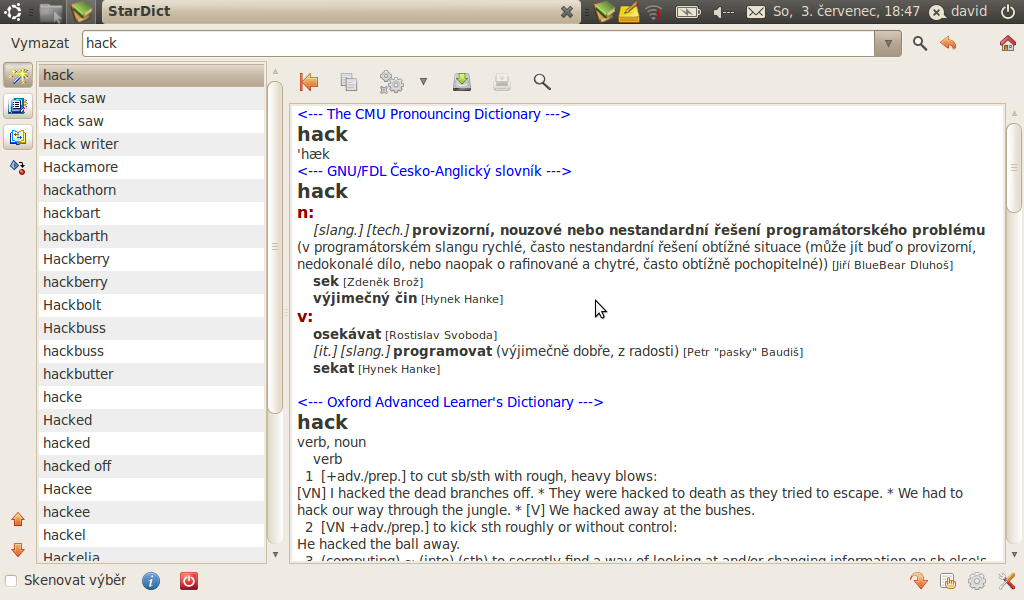This screenshot has height=600, width=1024.
Task: Click the orange arrow icon in bottom-right corner
Action: [x=919, y=580]
